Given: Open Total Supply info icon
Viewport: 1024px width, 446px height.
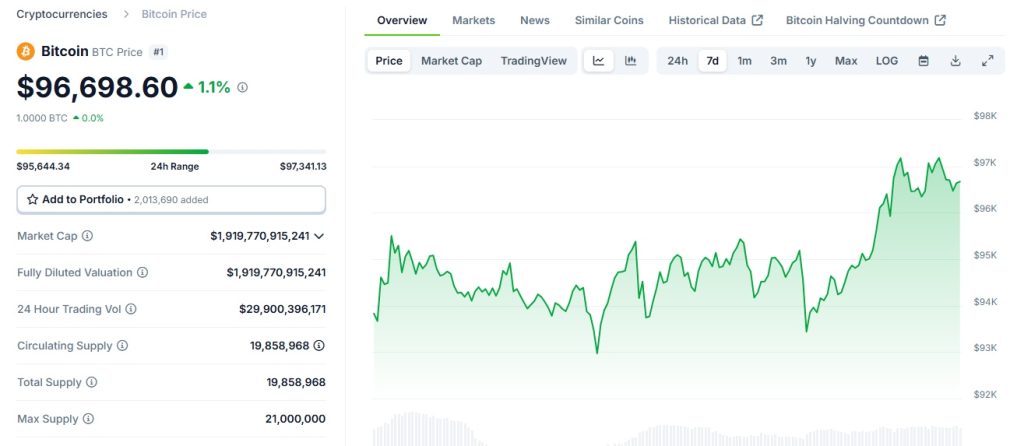Looking at the screenshot, I should pyautogui.click(x=91, y=382).
